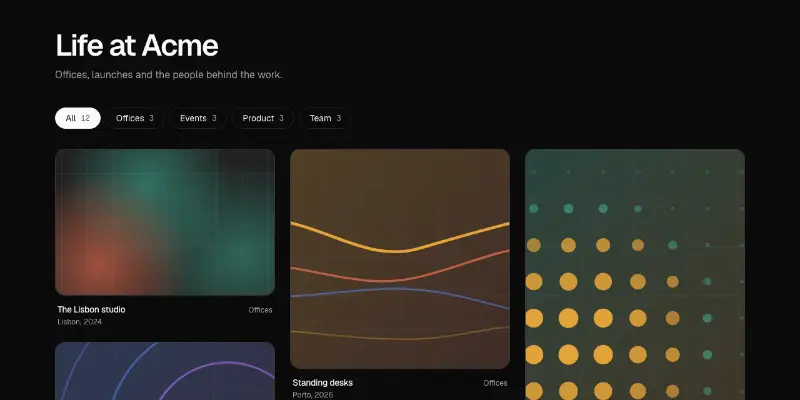Click the Offices, launches subtitle text

coord(169,74)
